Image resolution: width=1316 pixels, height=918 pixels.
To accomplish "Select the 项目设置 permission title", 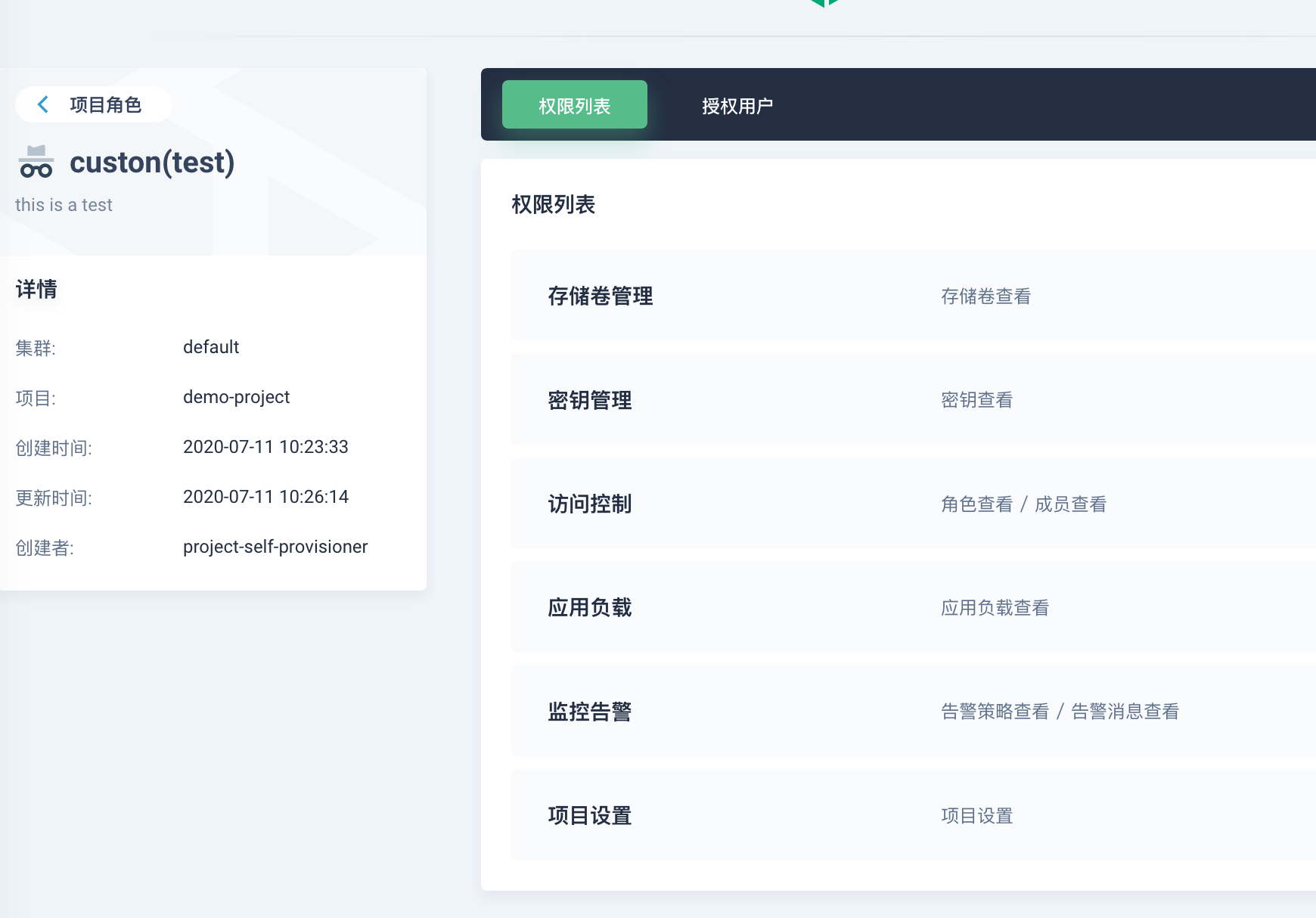I will 590,815.
